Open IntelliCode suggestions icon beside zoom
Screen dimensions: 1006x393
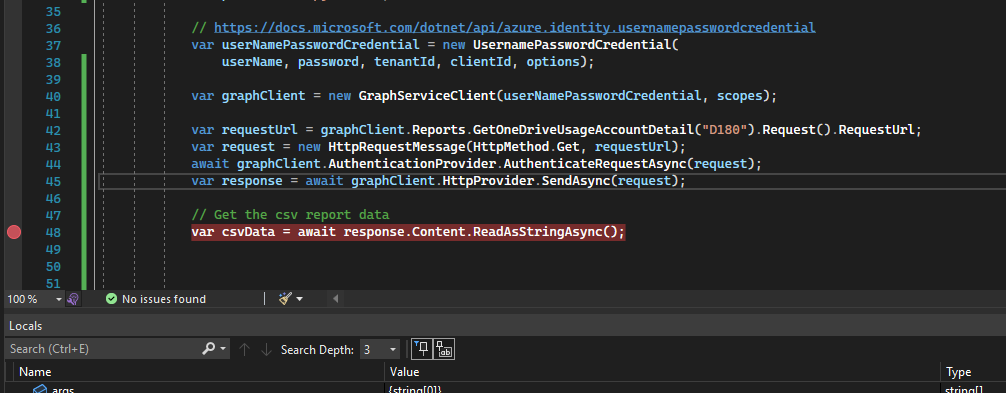click(73, 299)
